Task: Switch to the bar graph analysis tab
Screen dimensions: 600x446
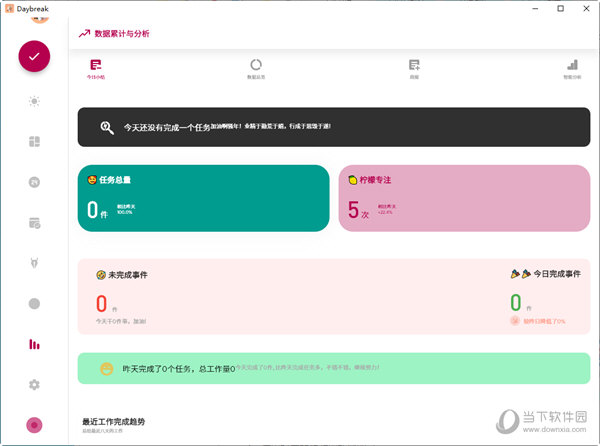Action: click(x=572, y=69)
